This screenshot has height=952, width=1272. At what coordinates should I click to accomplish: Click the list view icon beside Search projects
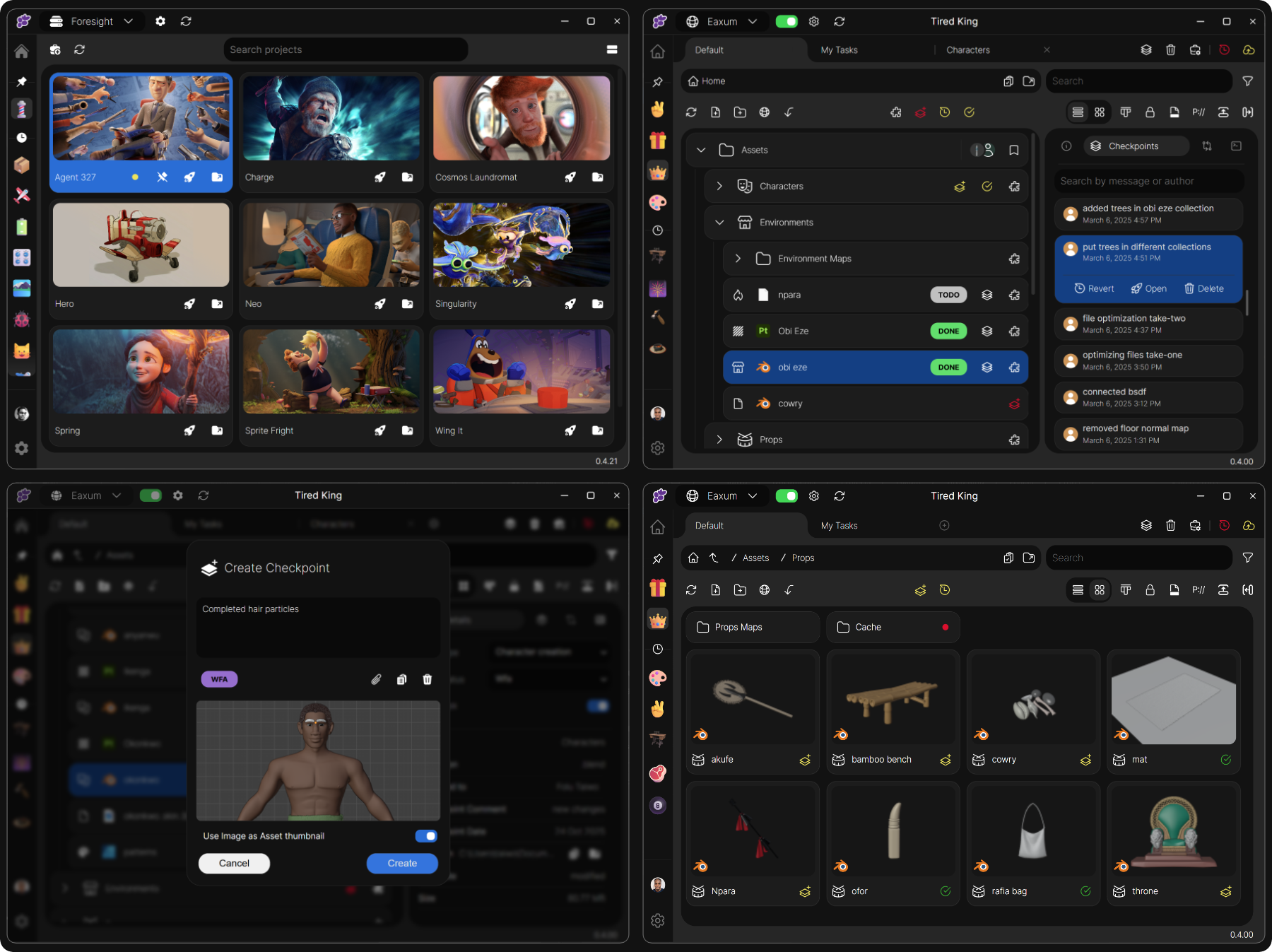[612, 49]
